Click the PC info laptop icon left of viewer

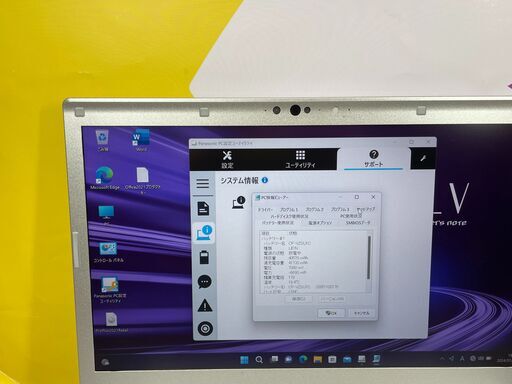tap(239, 202)
